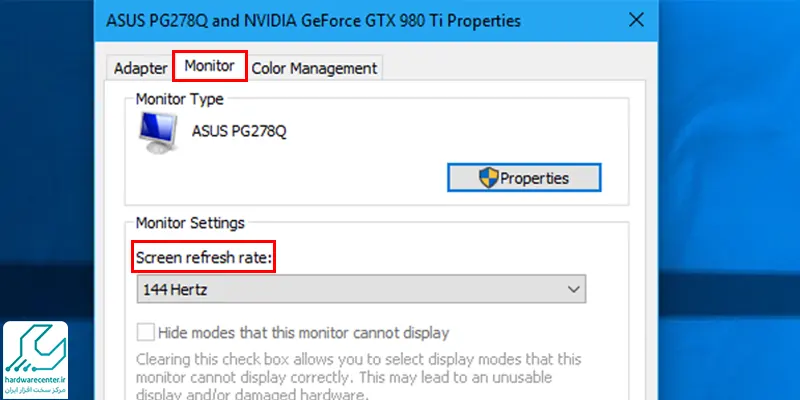Open the 144 Hertz refresh rate dropdown

tap(361, 289)
